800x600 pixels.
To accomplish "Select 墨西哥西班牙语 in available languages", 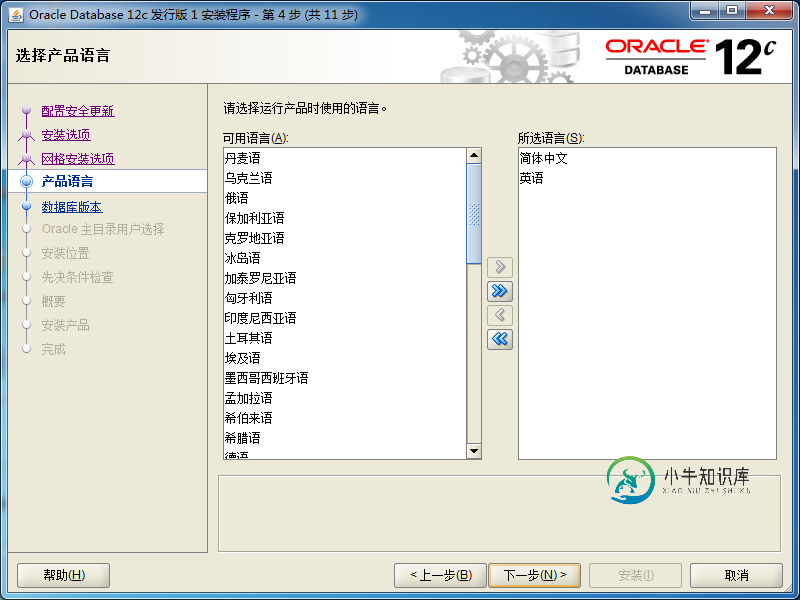I will click(345, 378).
